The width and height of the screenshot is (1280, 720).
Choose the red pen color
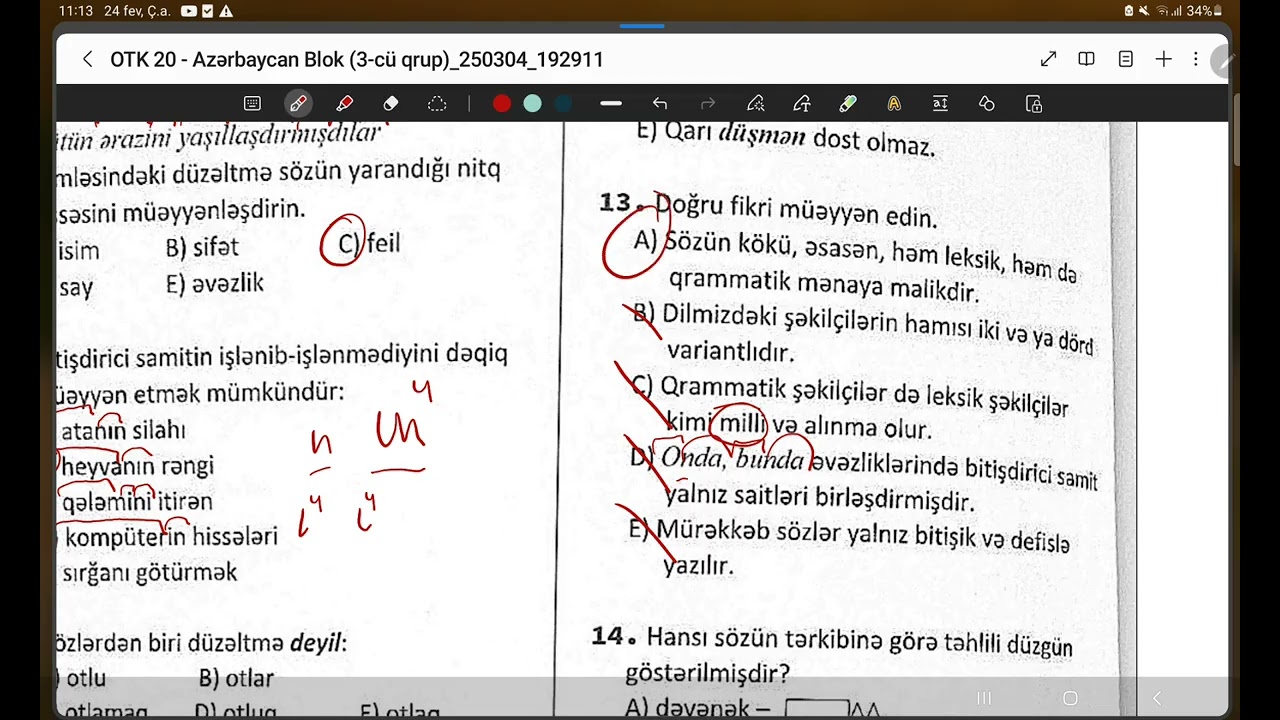pos(502,103)
